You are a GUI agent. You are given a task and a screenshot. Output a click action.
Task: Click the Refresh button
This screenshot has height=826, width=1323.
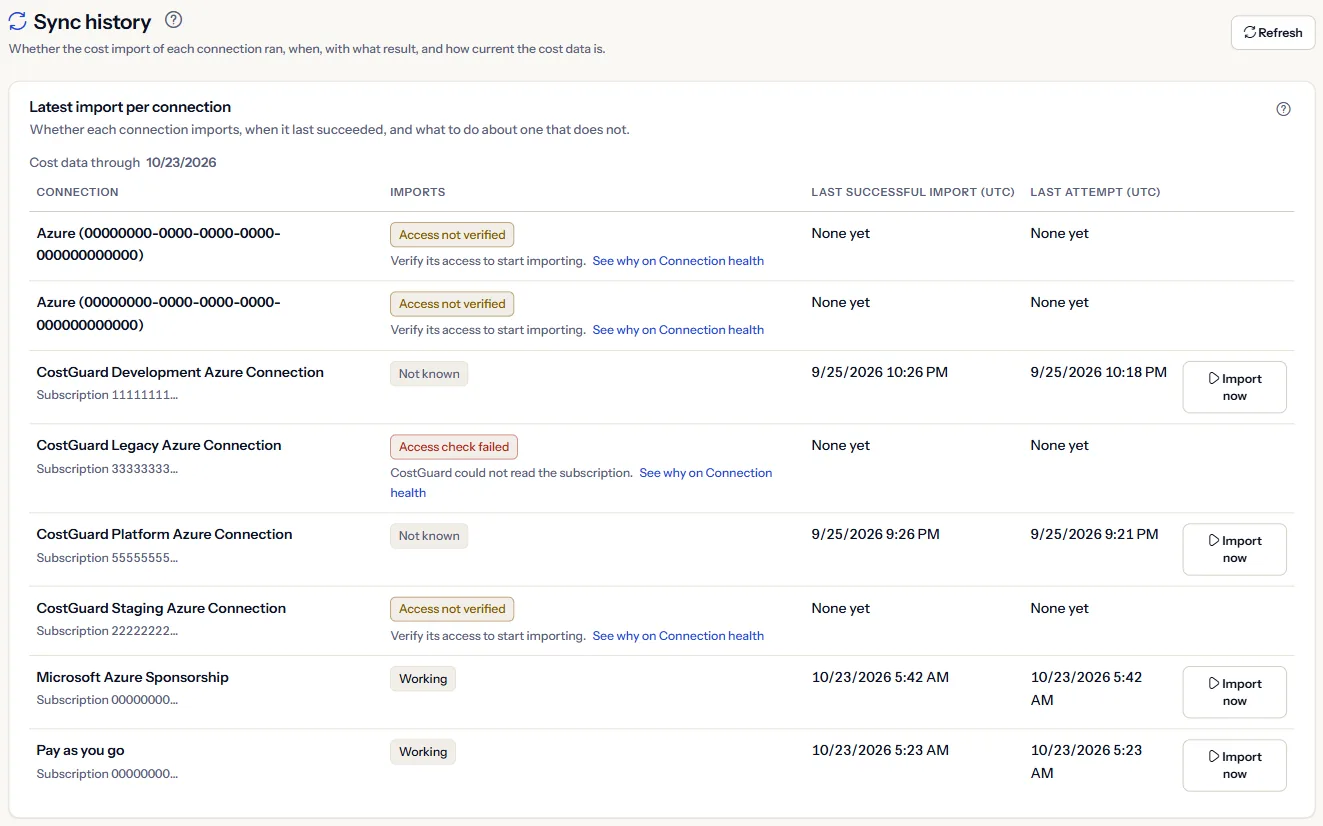coord(1273,33)
